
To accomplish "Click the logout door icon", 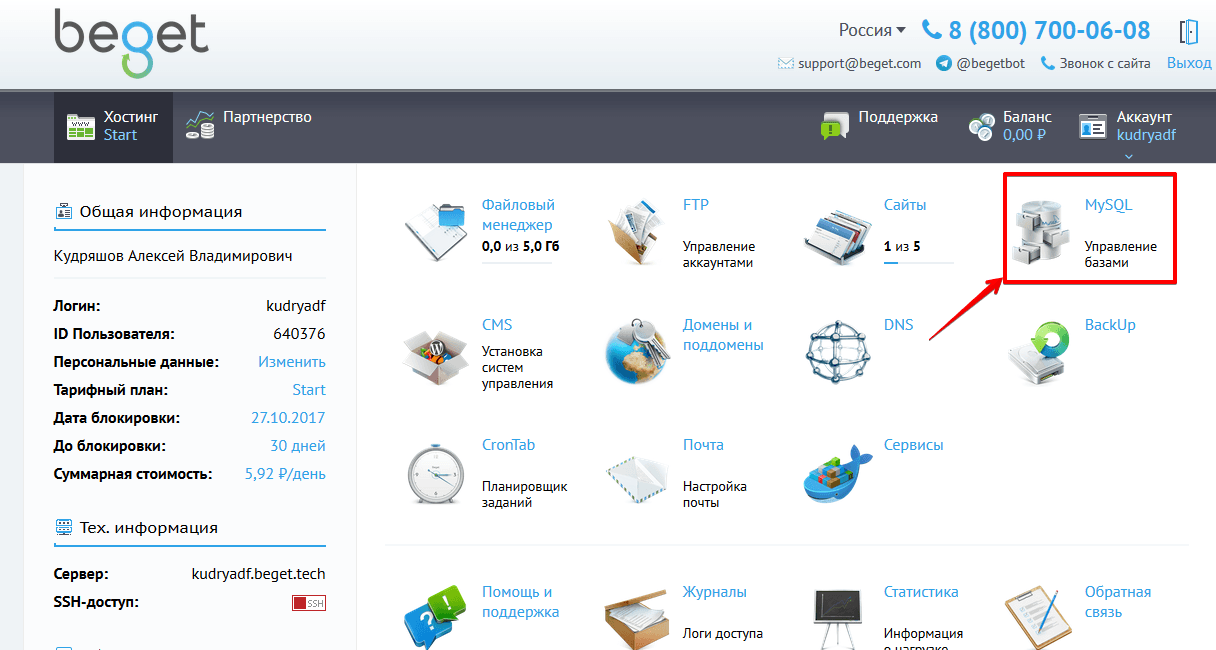I will click(x=1189, y=31).
